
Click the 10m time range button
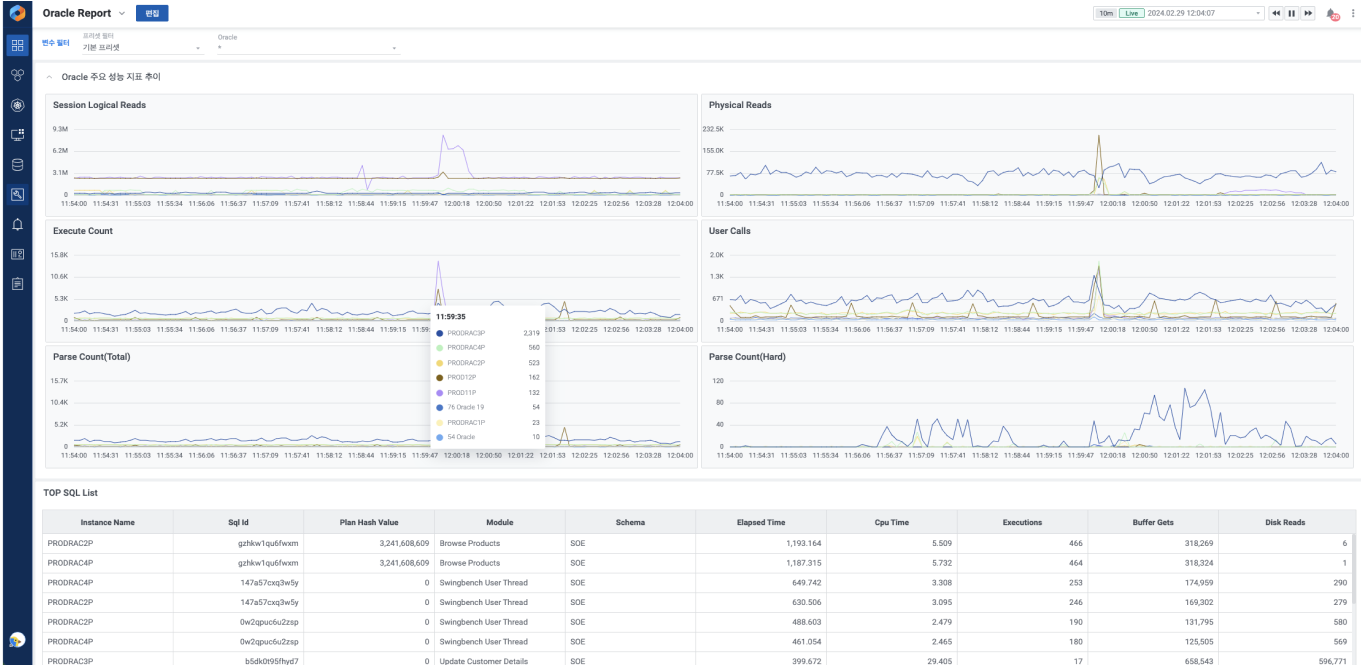tap(1106, 13)
